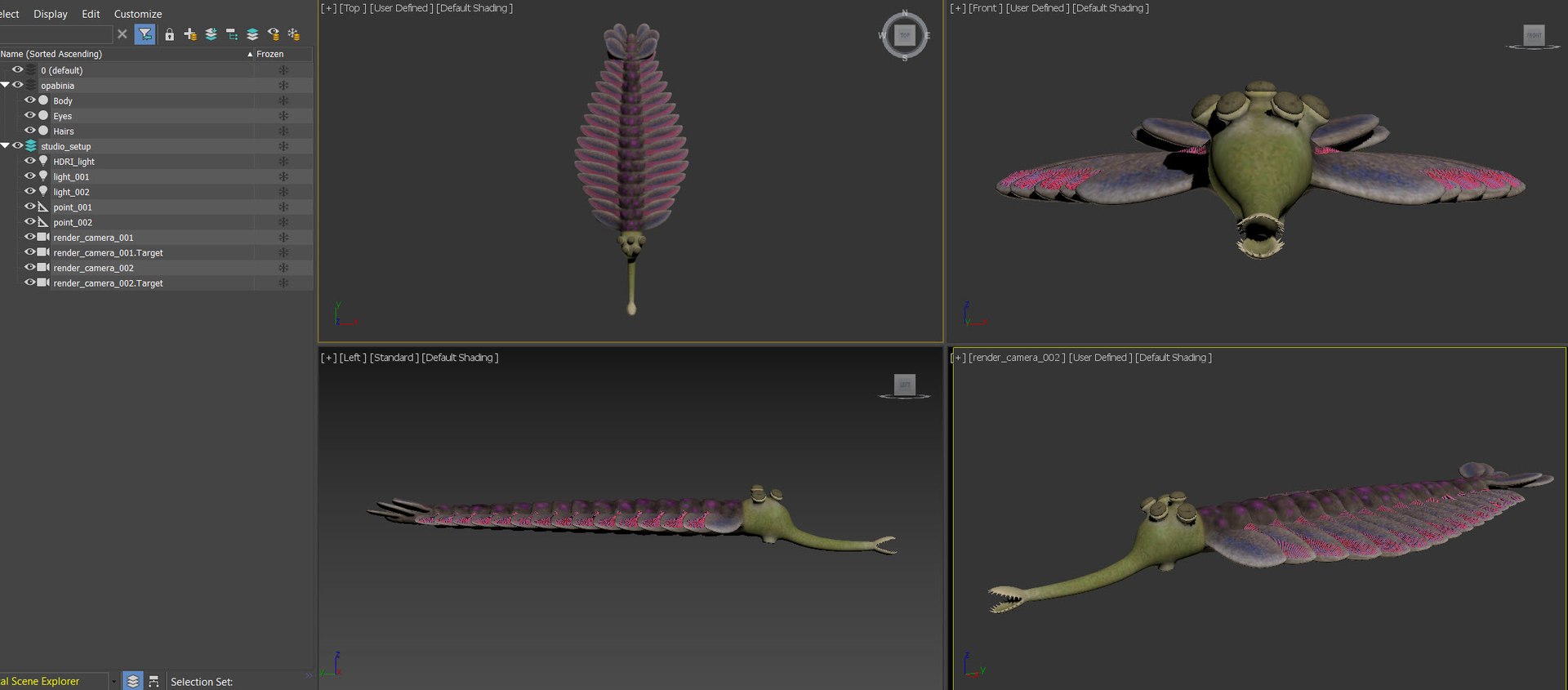Open the Display menu

(51, 14)
